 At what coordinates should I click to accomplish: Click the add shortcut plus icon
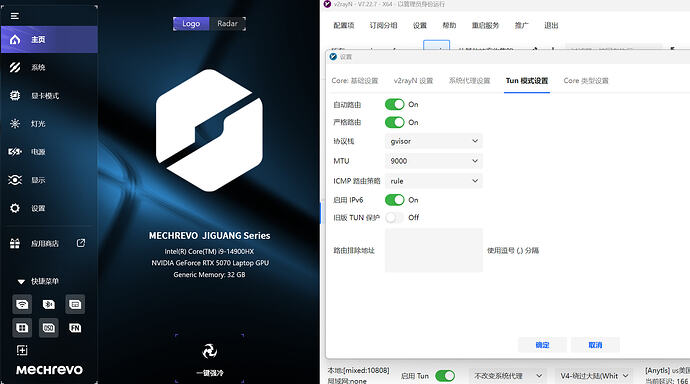pyautogui.click(x=22, y=350)
